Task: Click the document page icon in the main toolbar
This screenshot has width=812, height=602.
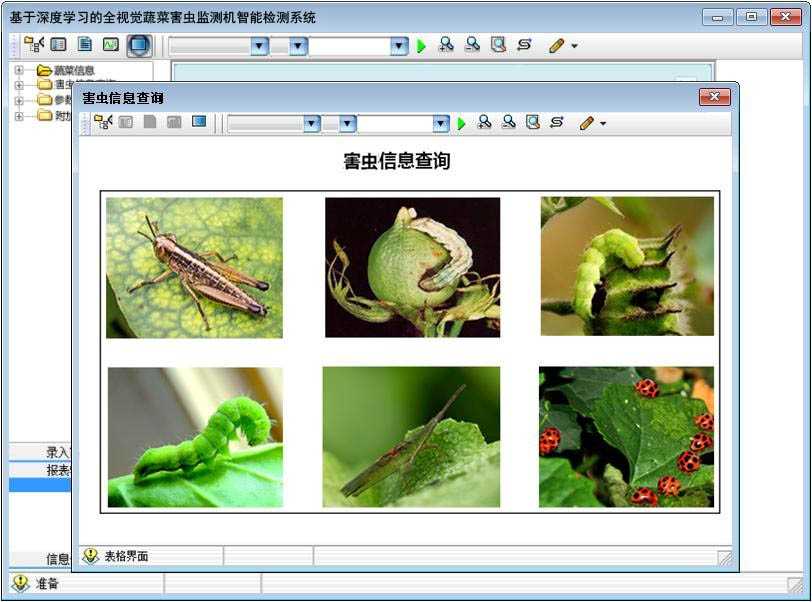Action: point(85,45)
